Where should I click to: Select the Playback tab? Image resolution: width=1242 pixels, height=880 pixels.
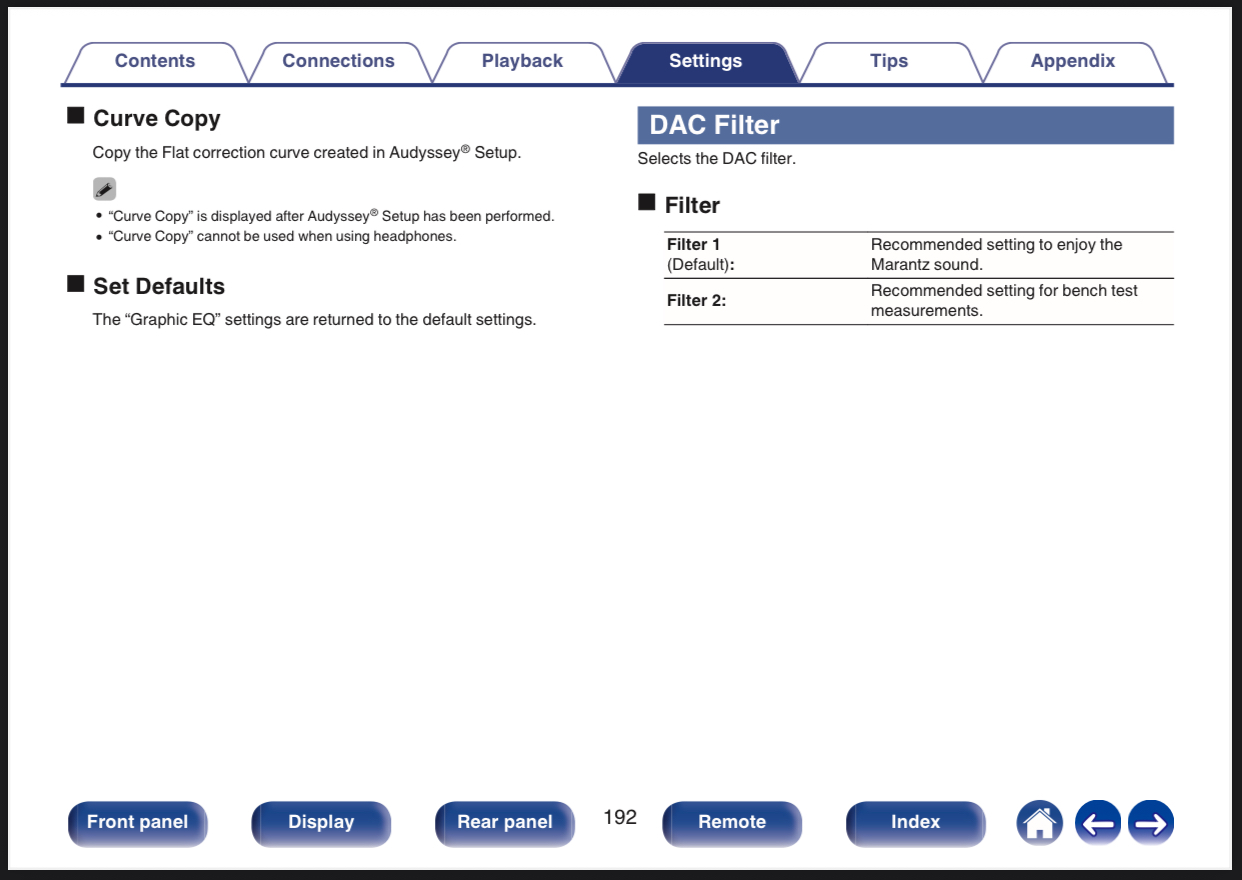pos(522,62)
